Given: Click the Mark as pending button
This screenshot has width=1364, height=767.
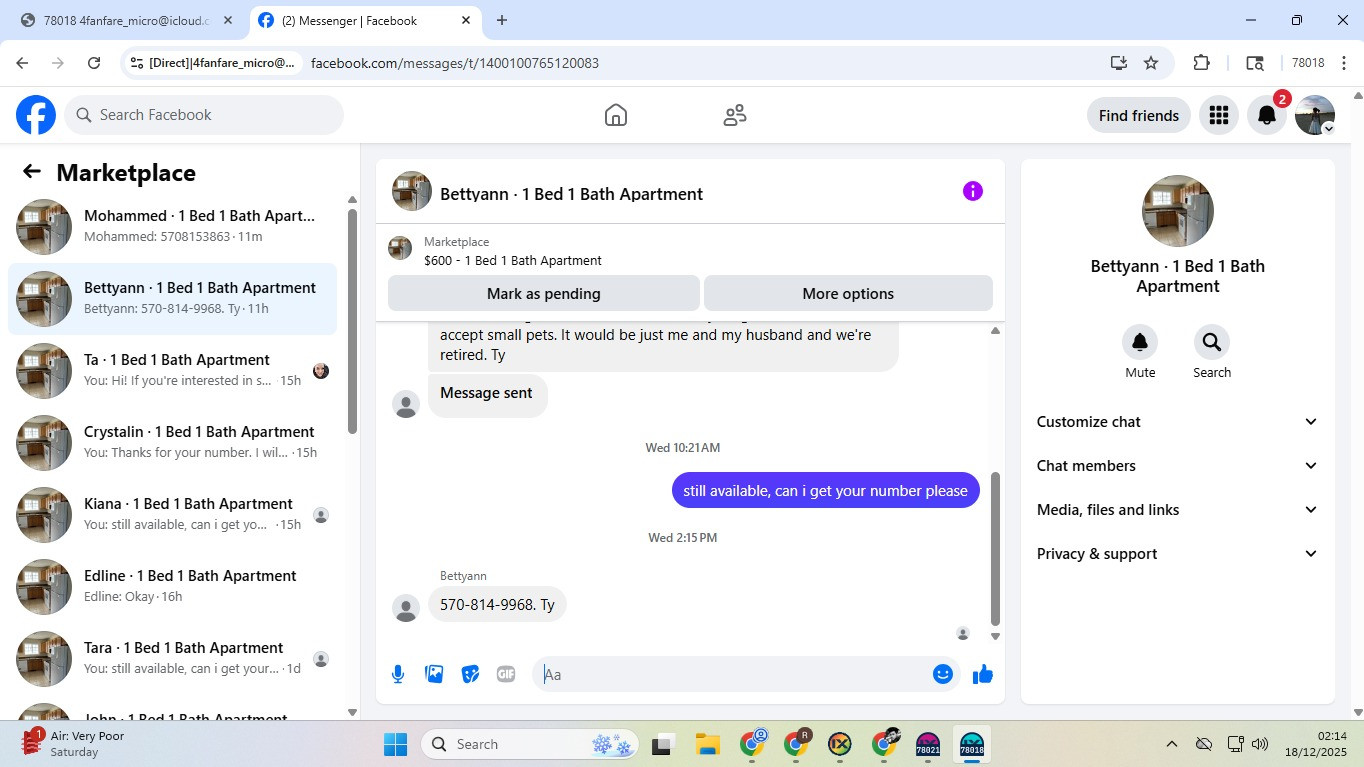Looking at the screenshot, I should [544, 294].
